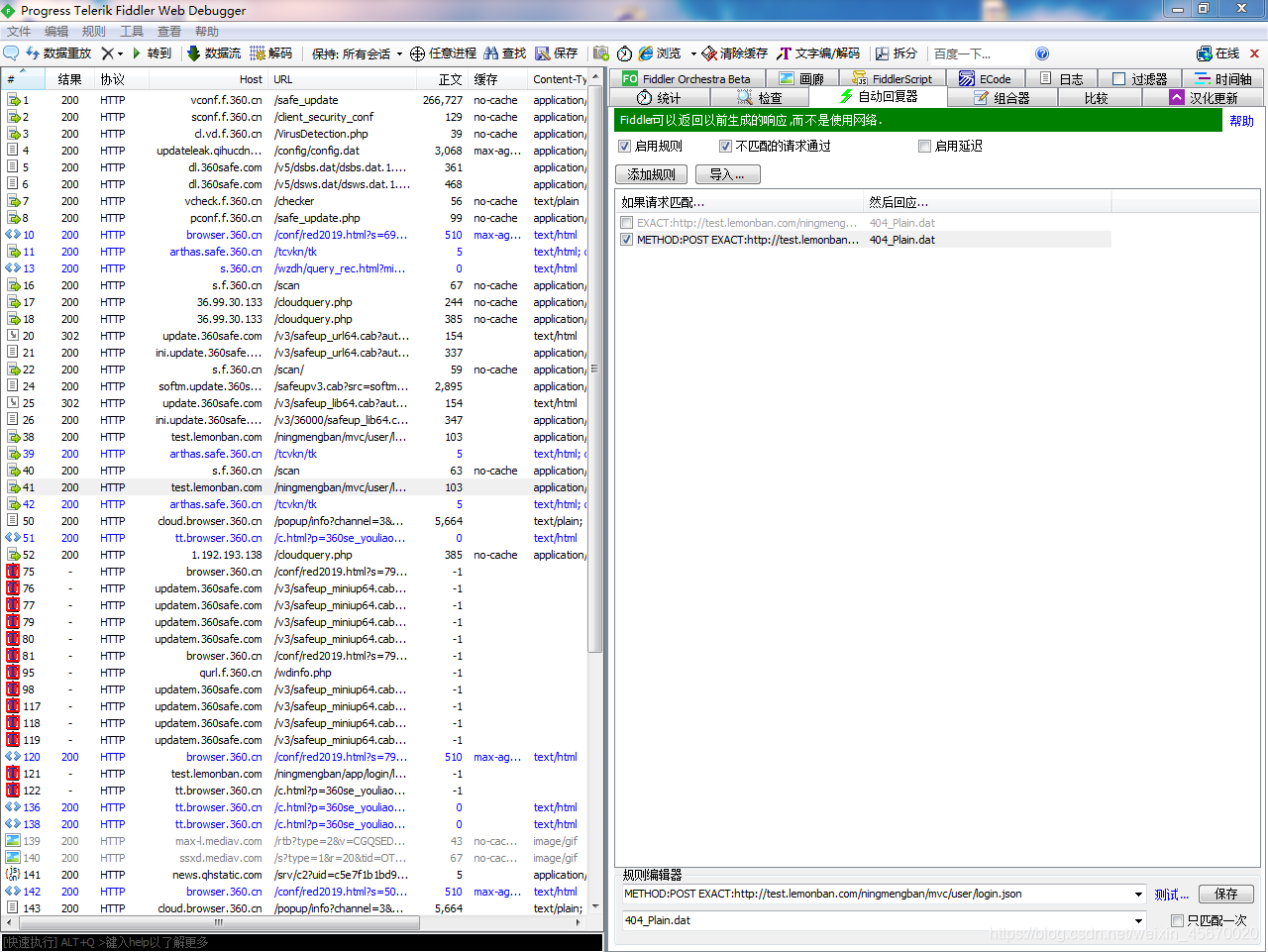Open the 组合器 composer tab
Viewport: 1268px width, 952px height.
click(x=1003, y=97)
